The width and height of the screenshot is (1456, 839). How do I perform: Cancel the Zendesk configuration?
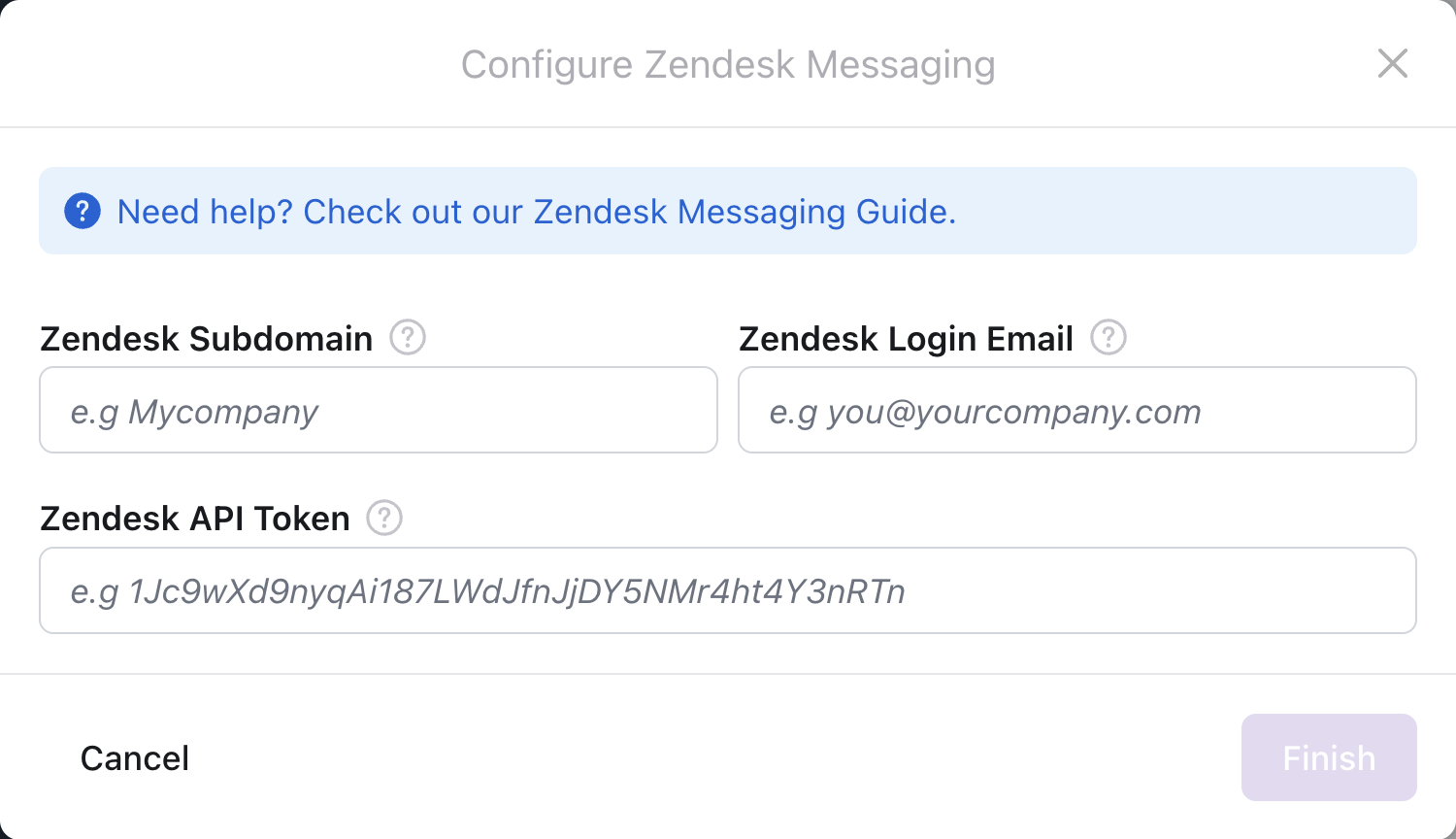pos(135,758)
